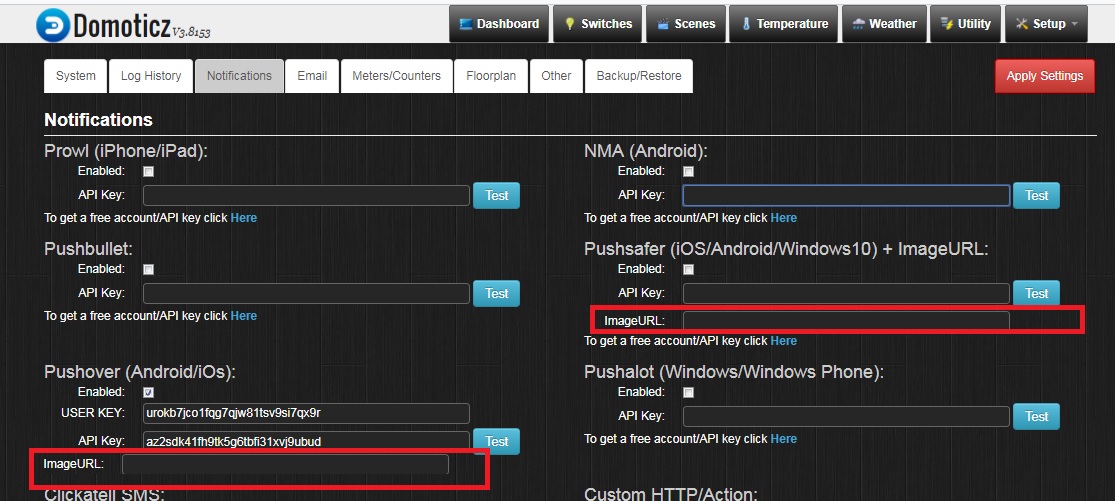Click the Pushover API Key field
Image resolution: width=1115 pixels, height=501 pixels.
(x=306, y=441)
